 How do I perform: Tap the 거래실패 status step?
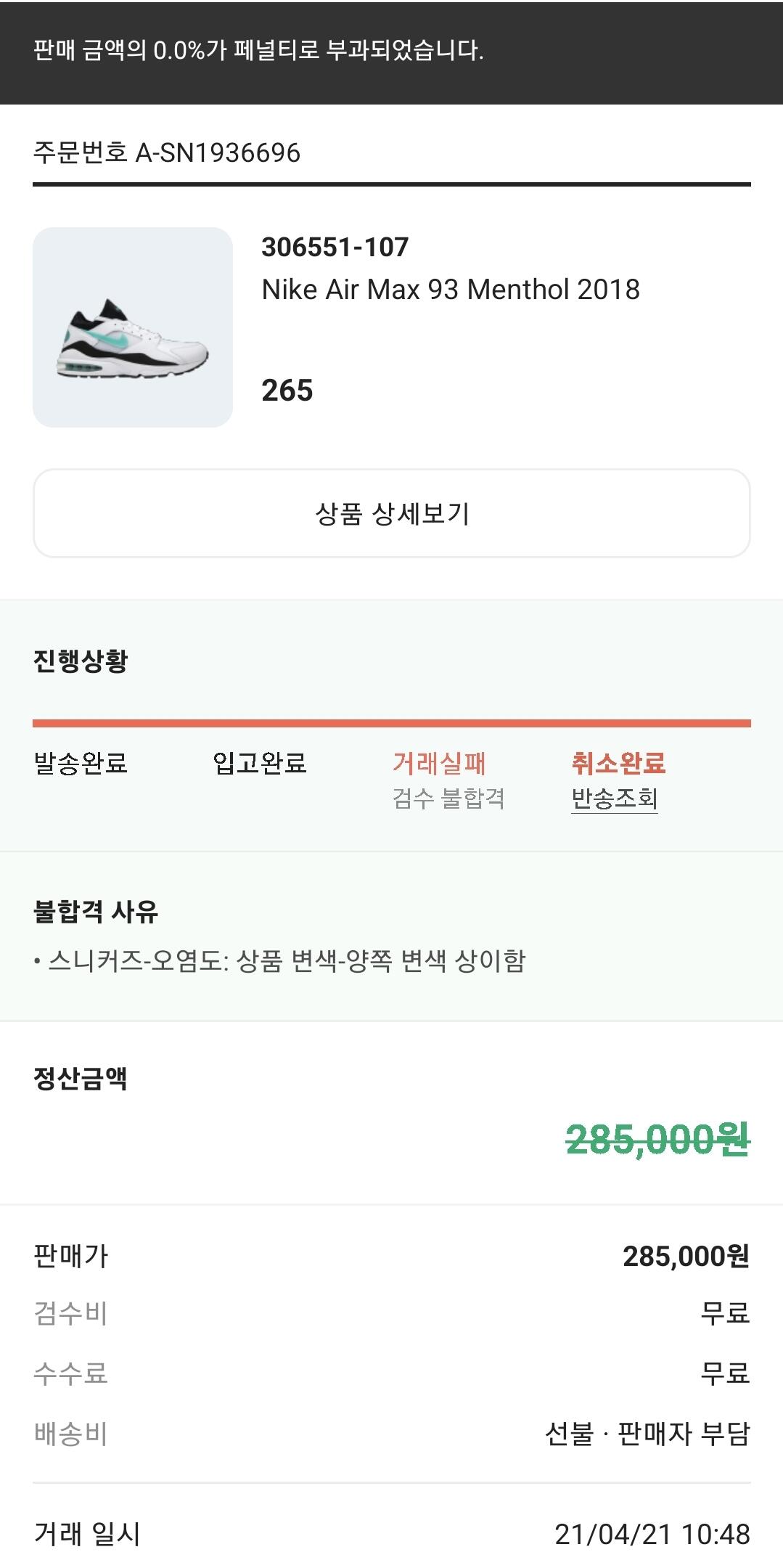click(x=439, y=763)
